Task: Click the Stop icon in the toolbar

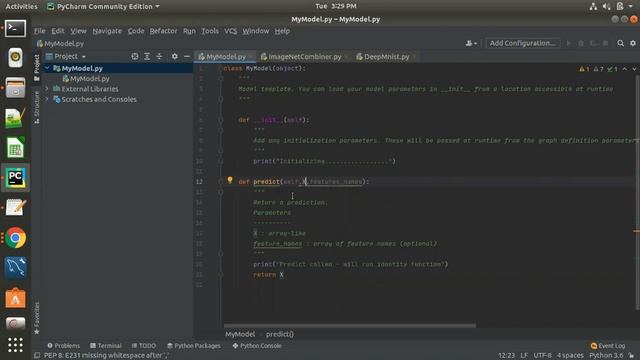Action: tap(606, 43)
